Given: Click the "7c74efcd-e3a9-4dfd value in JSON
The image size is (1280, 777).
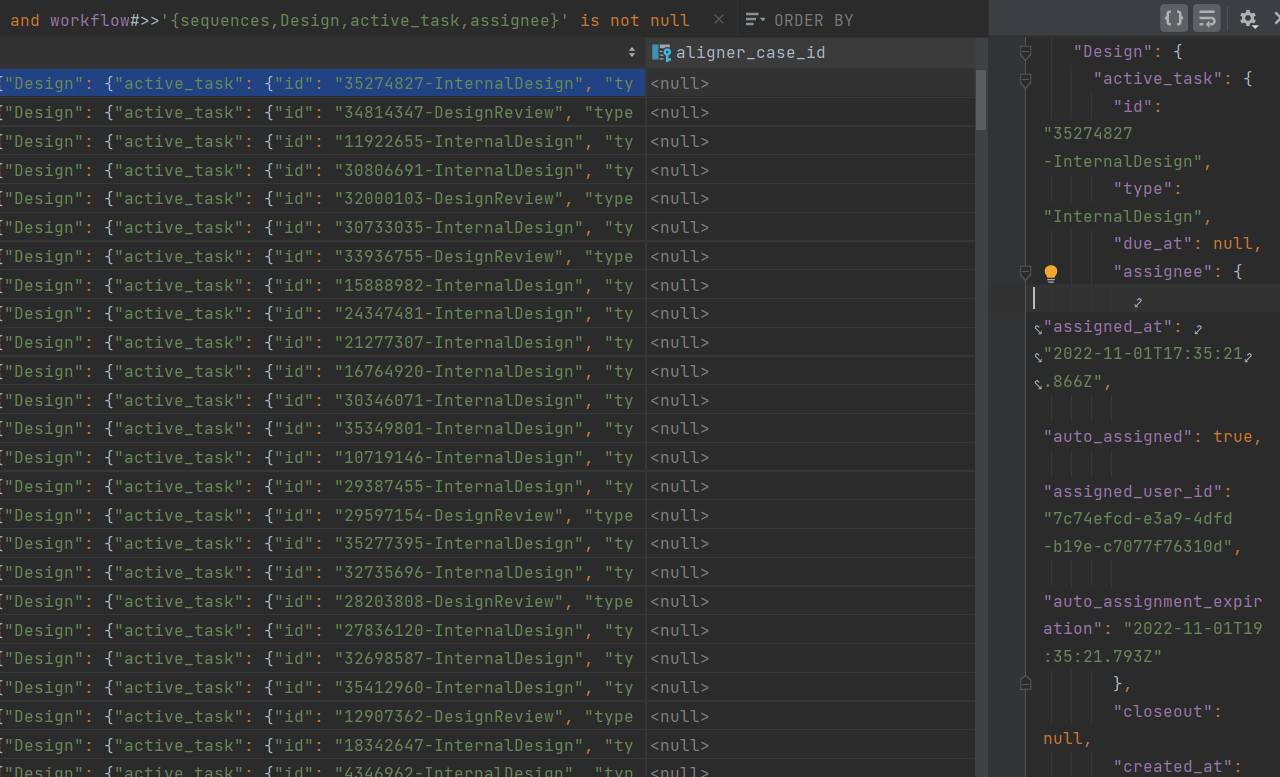Looking at the screenshot, I should click(x=1138, y=519).
